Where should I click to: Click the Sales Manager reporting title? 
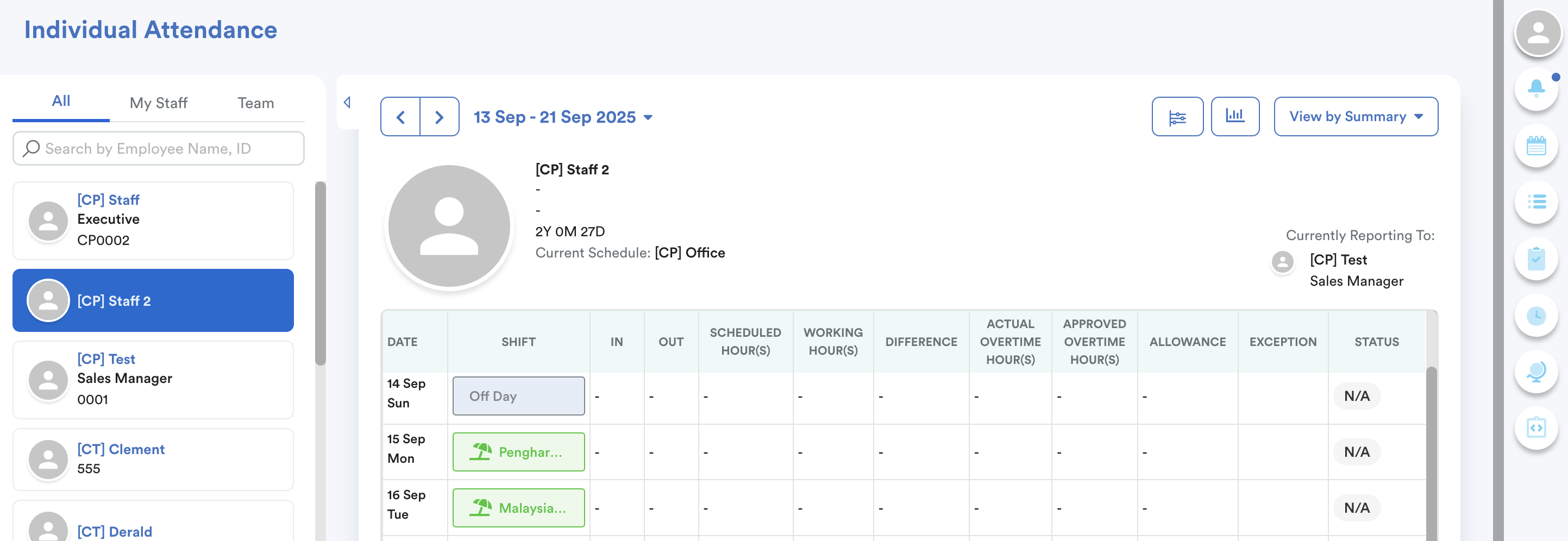(1356, 281)
